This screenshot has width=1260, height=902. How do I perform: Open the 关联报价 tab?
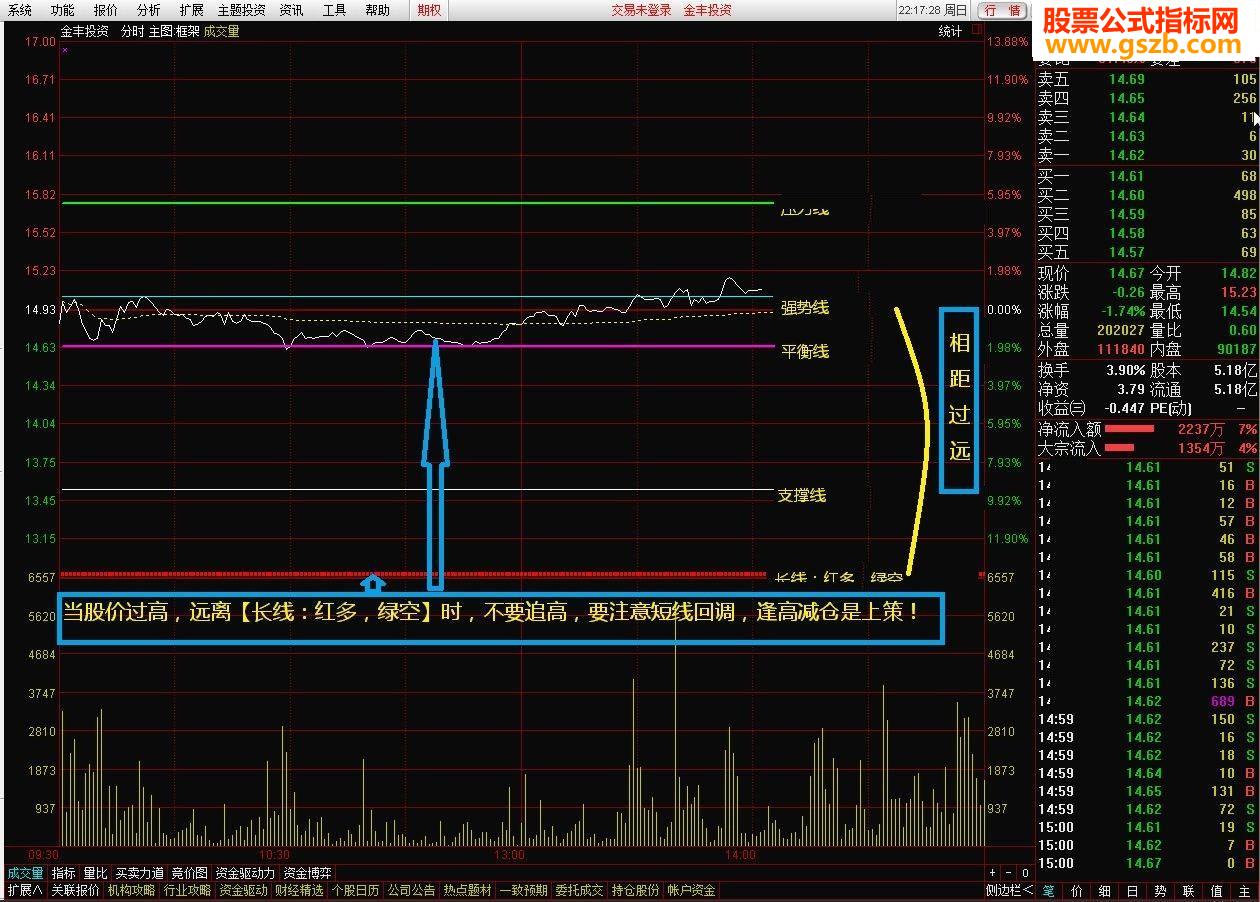coord(75,890)
